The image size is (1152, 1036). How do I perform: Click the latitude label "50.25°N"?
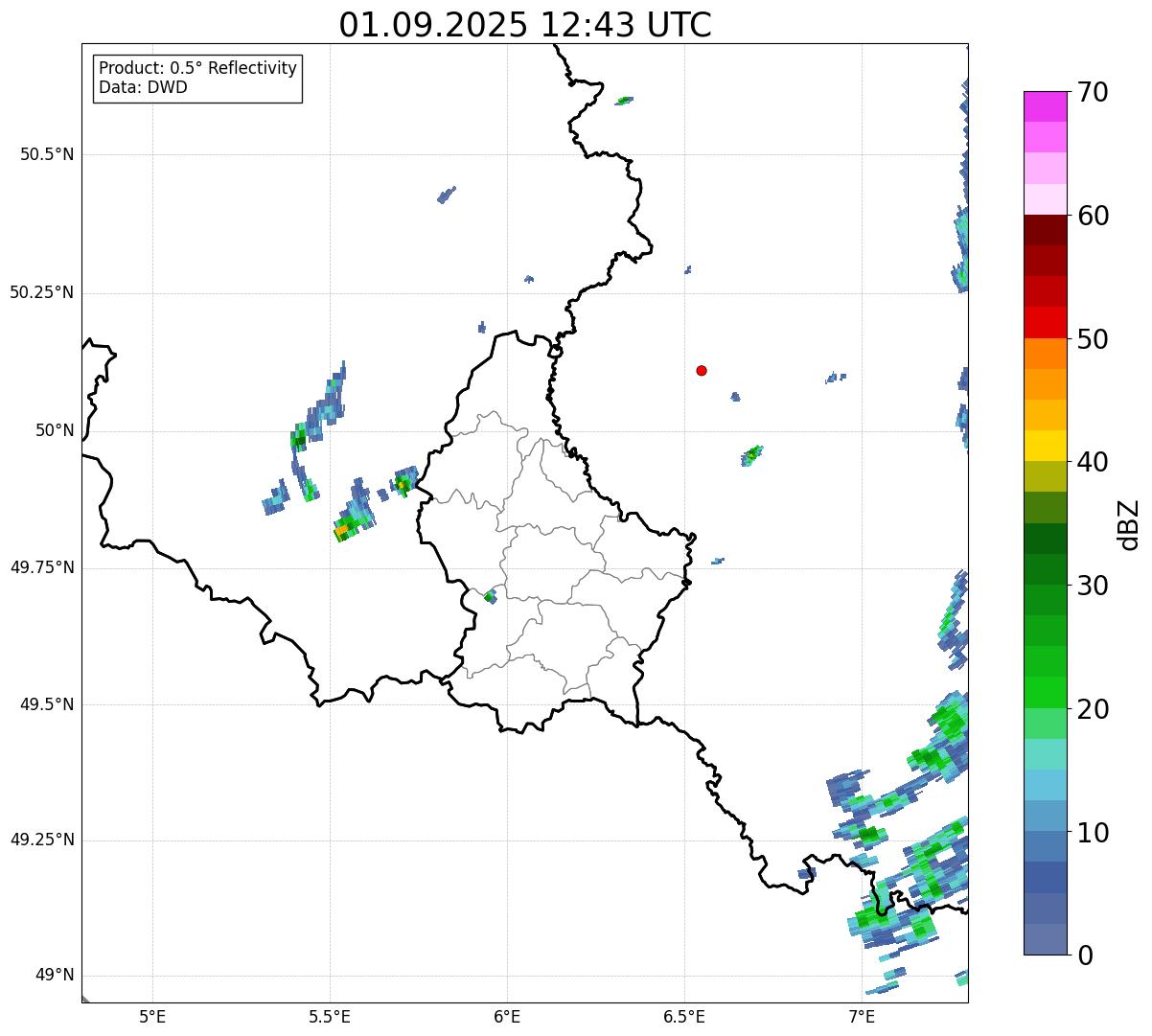coord(42,292)
